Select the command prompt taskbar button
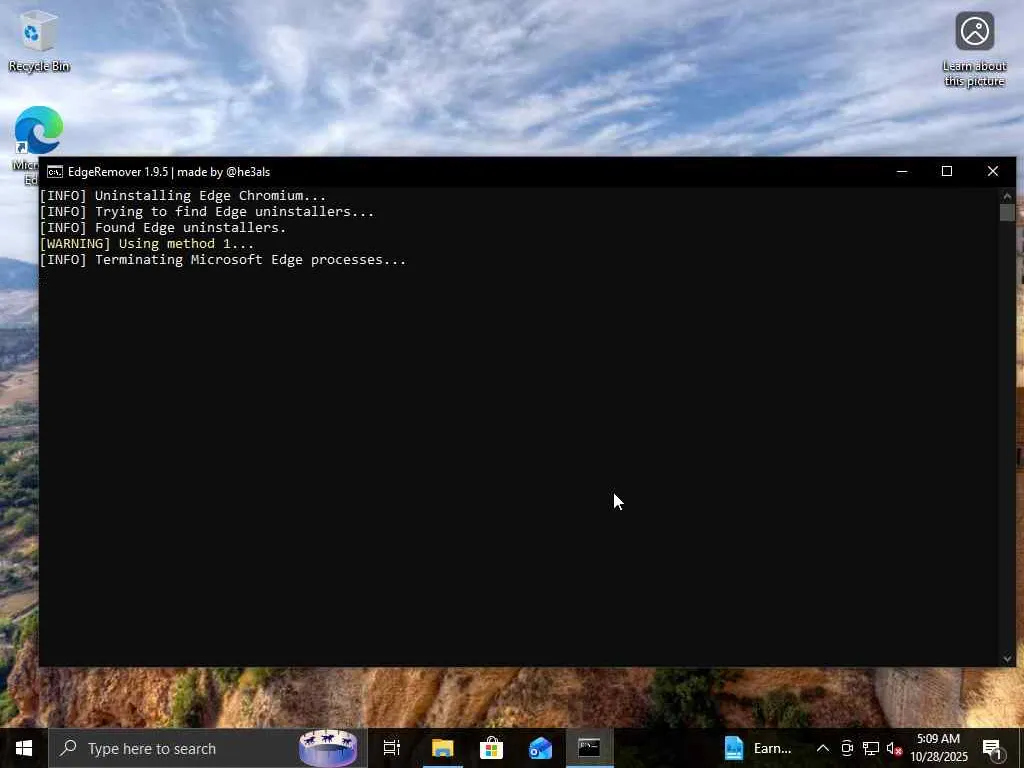 (589, 748)
